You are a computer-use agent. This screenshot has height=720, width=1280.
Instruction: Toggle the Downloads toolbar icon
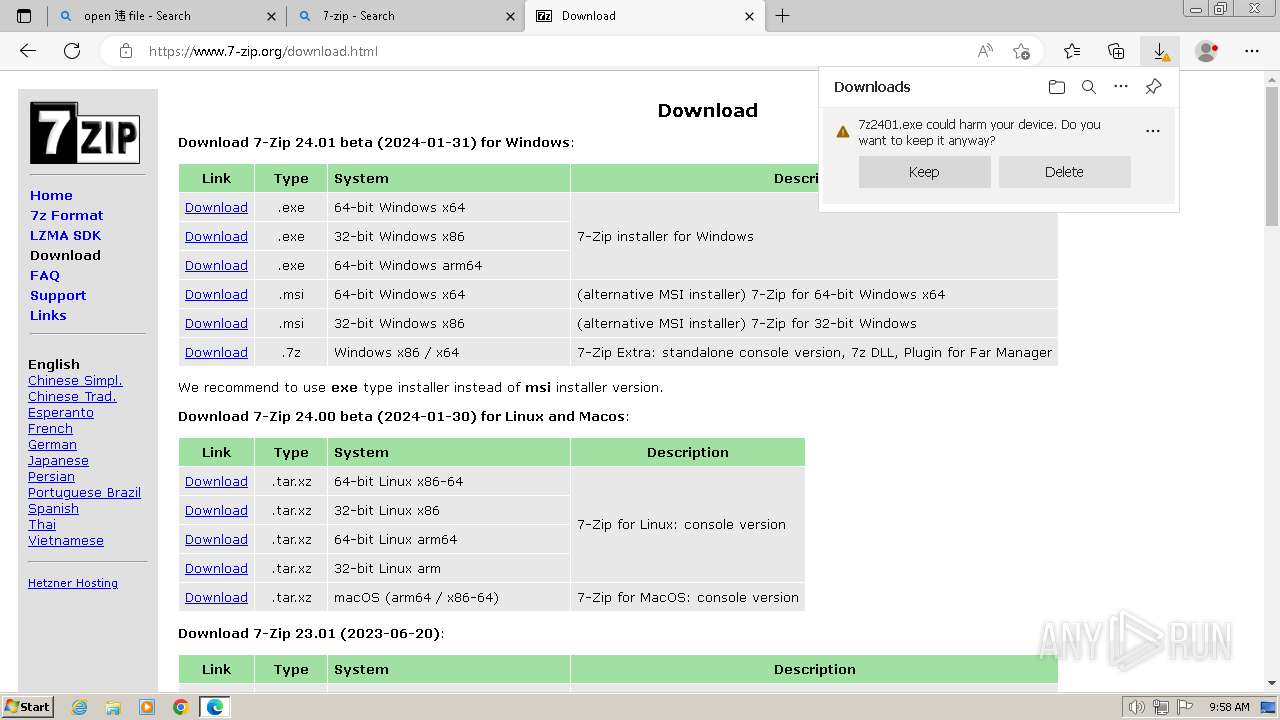[x=1160, y=51]
